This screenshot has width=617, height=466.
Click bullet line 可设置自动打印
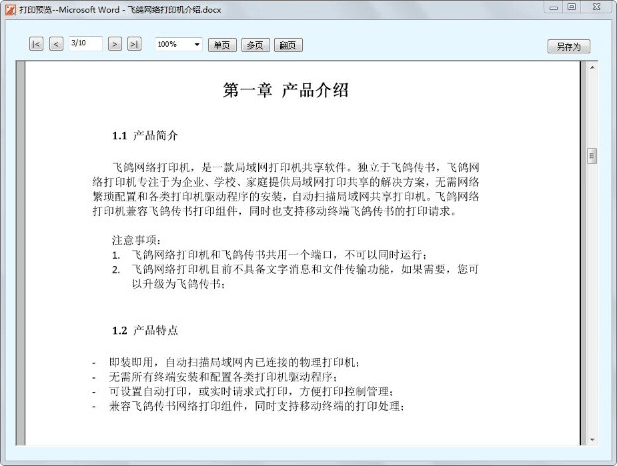click(243, 392)
